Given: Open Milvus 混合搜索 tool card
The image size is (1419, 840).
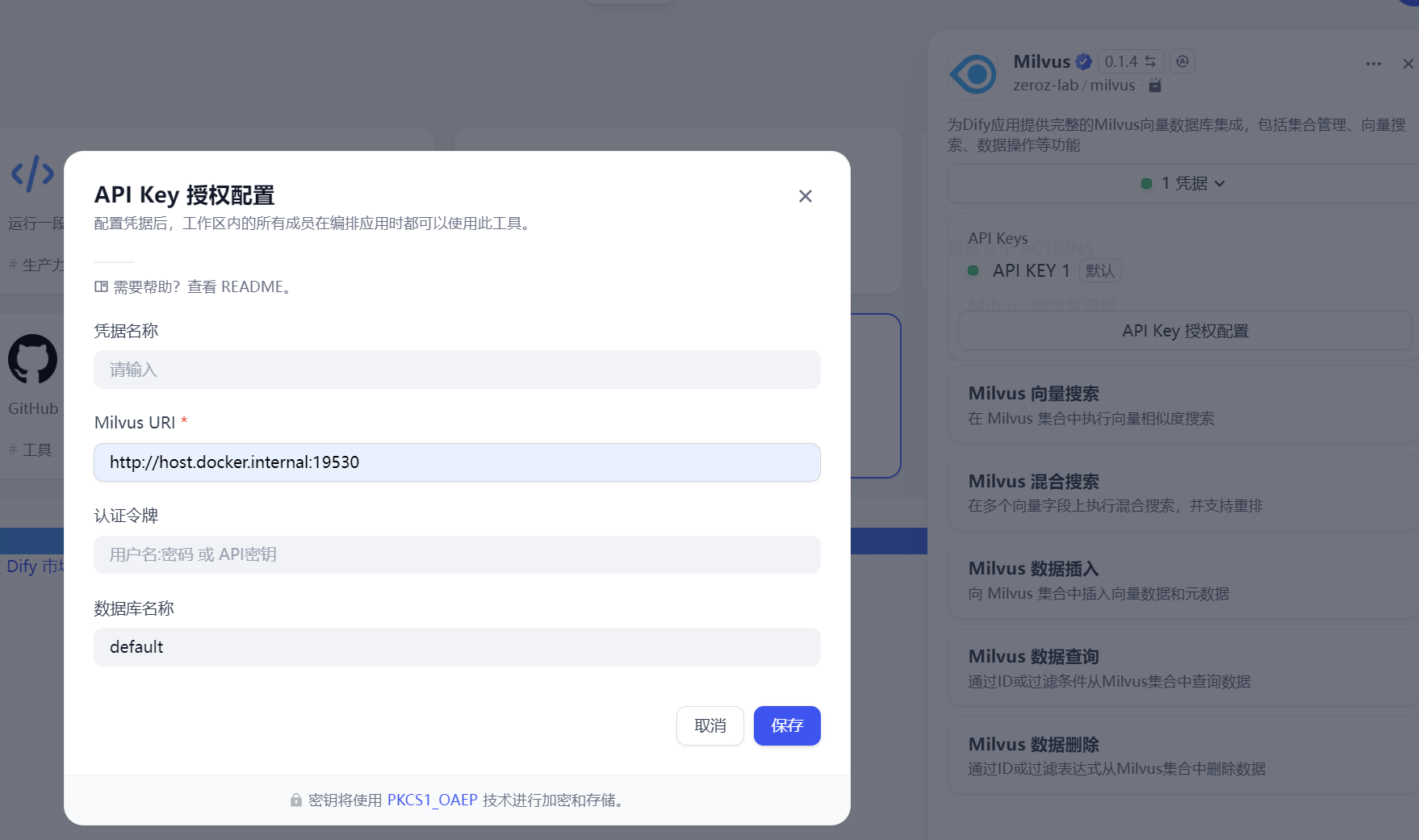Looking at the screenshot, I should coord(1183,493).
